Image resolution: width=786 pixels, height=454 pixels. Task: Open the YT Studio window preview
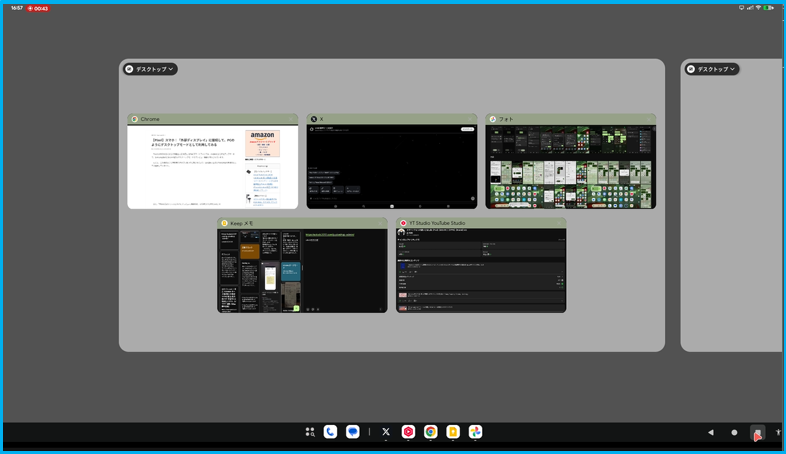(481, 270)
